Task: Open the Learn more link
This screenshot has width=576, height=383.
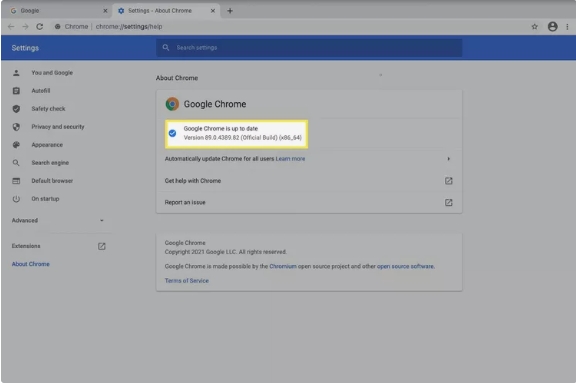Action: click(290, 159)
